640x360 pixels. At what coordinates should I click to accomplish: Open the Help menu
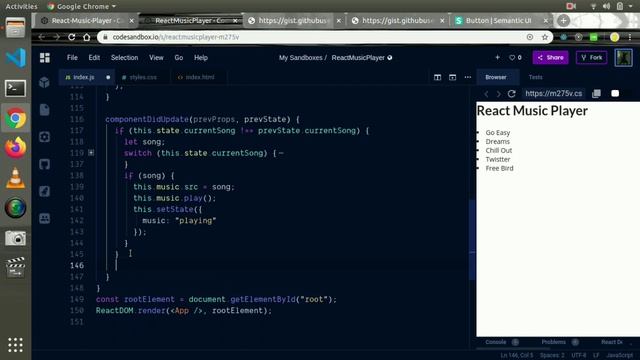tap(201, 58)
